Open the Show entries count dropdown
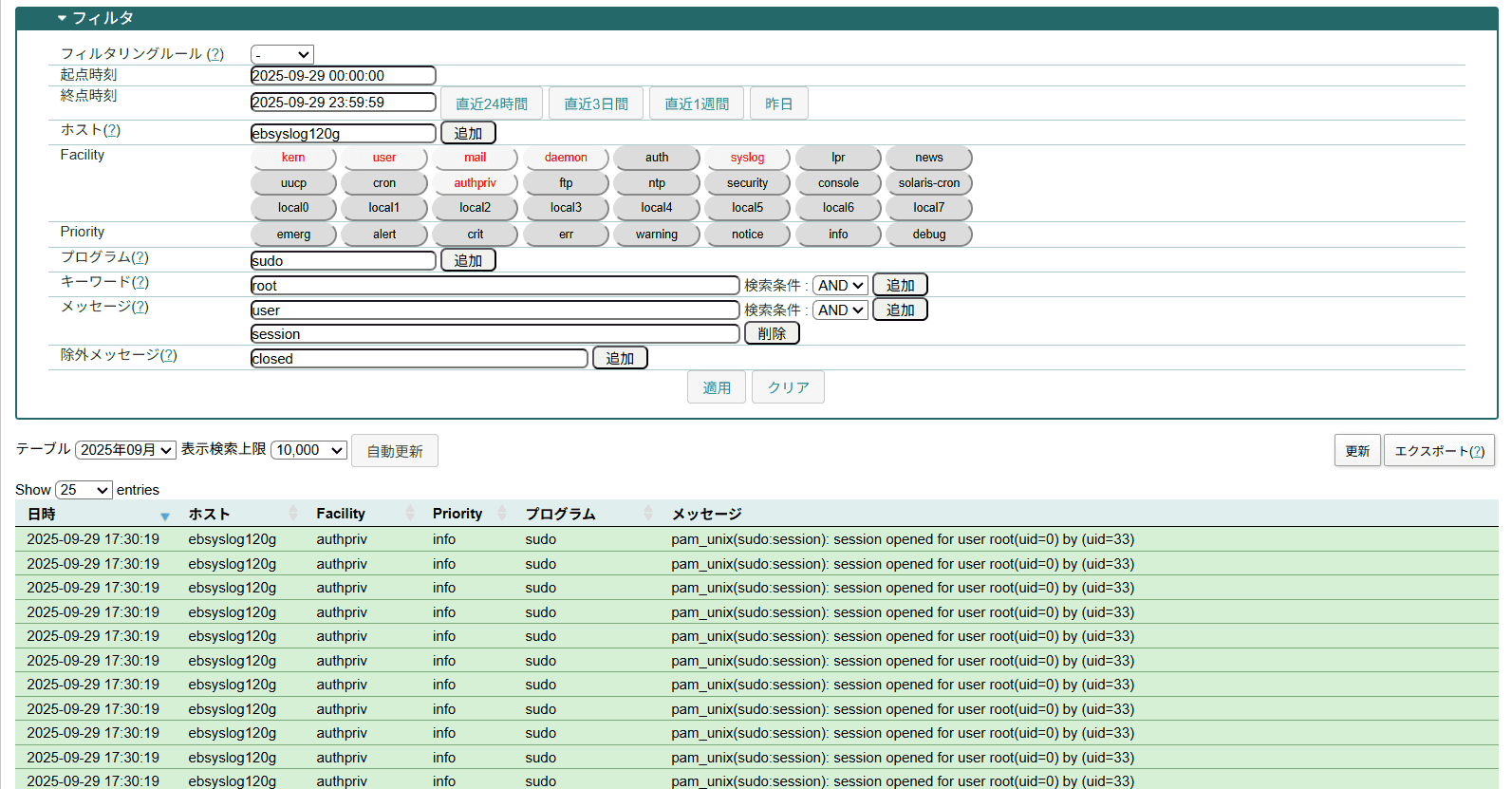 pos(84,490)
